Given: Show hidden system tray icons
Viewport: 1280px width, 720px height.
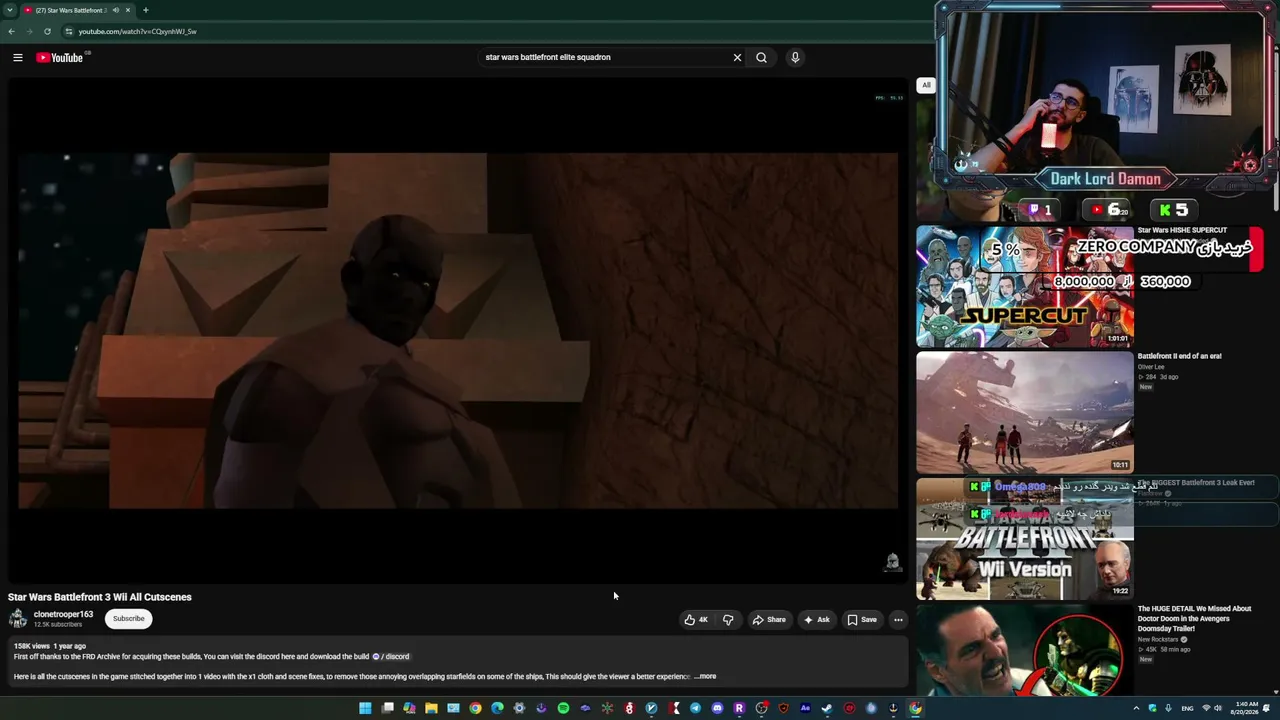Looking at the screenshot, I should click(1136, 708).
